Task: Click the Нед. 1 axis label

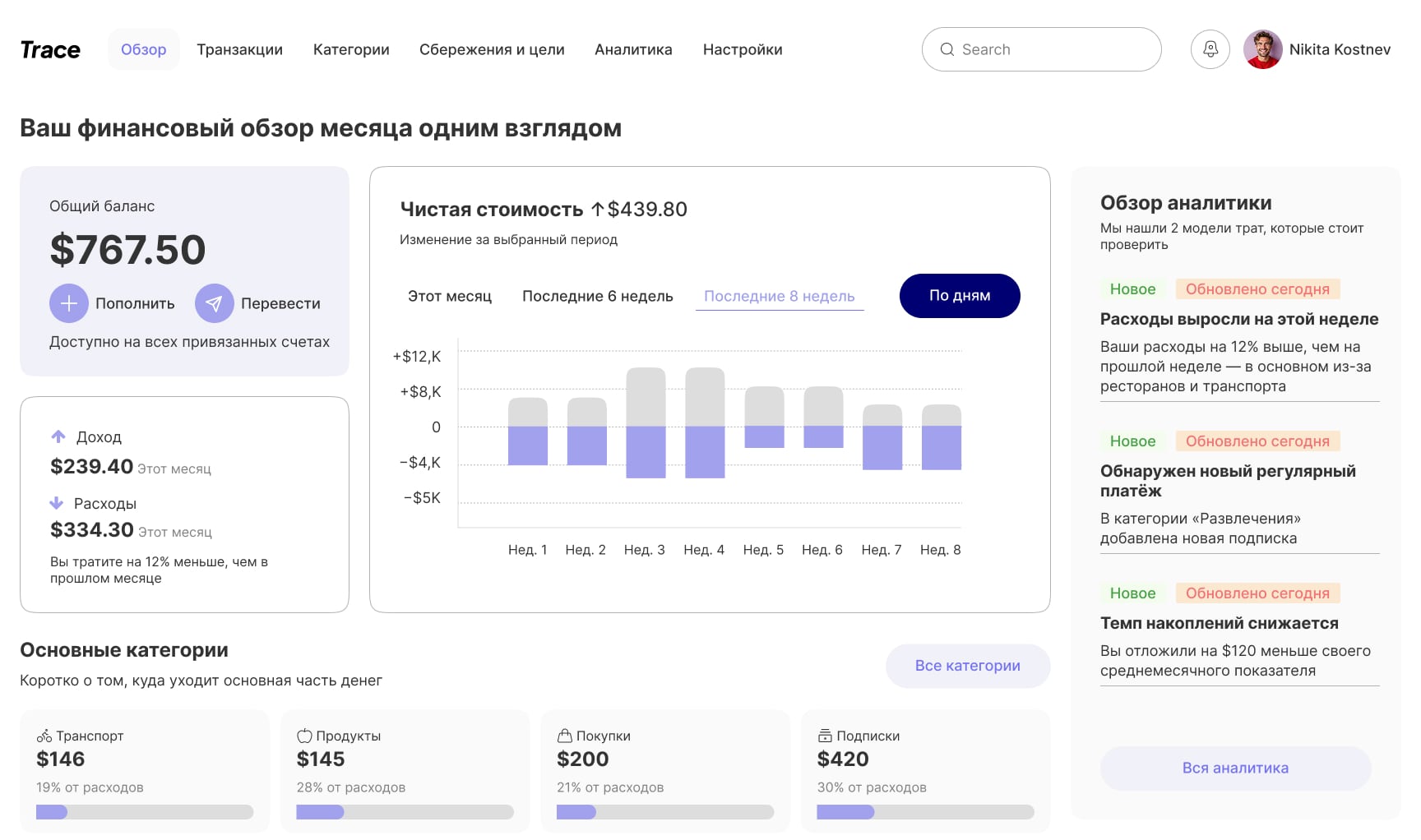Action: pyautogui.click(x=527, y=550)
